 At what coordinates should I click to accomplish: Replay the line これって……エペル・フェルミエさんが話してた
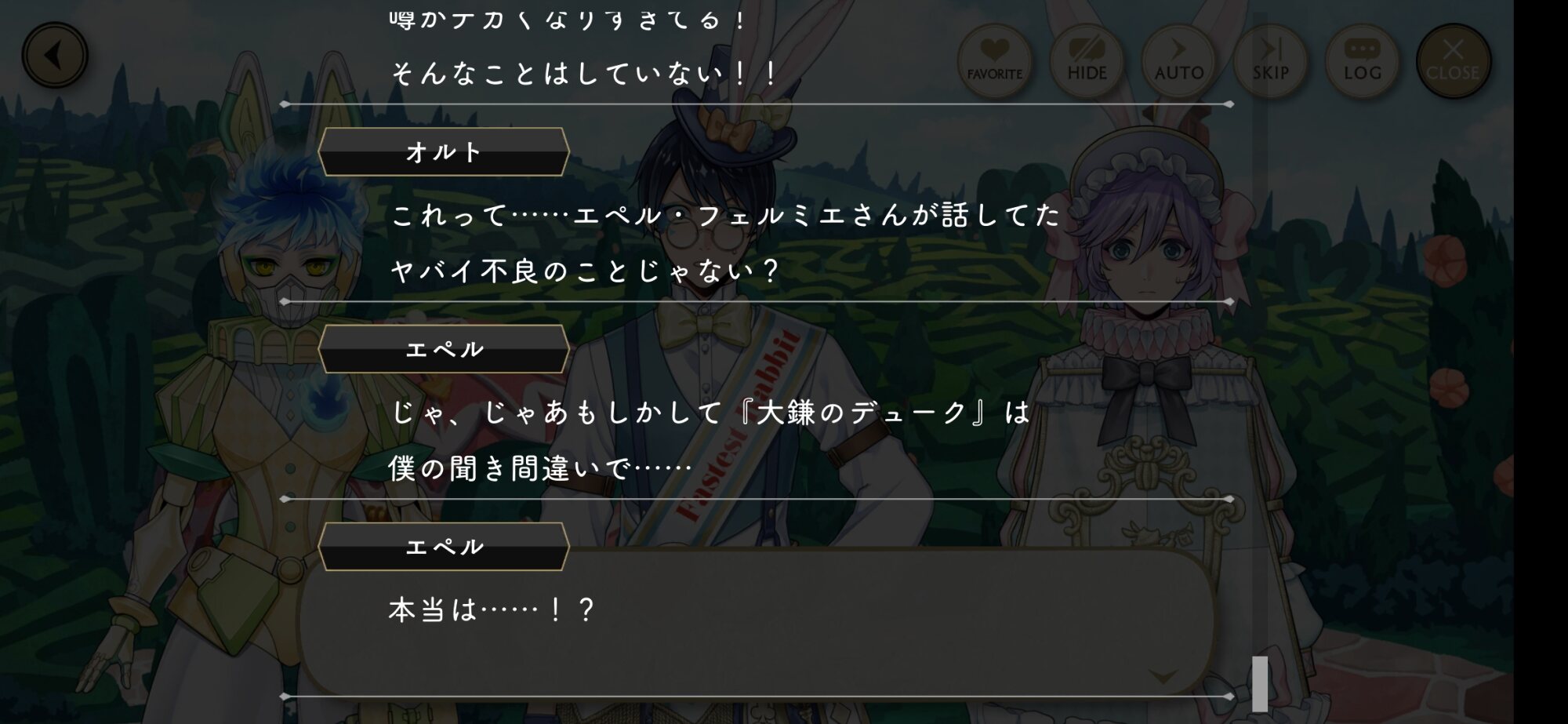(725, 215)
